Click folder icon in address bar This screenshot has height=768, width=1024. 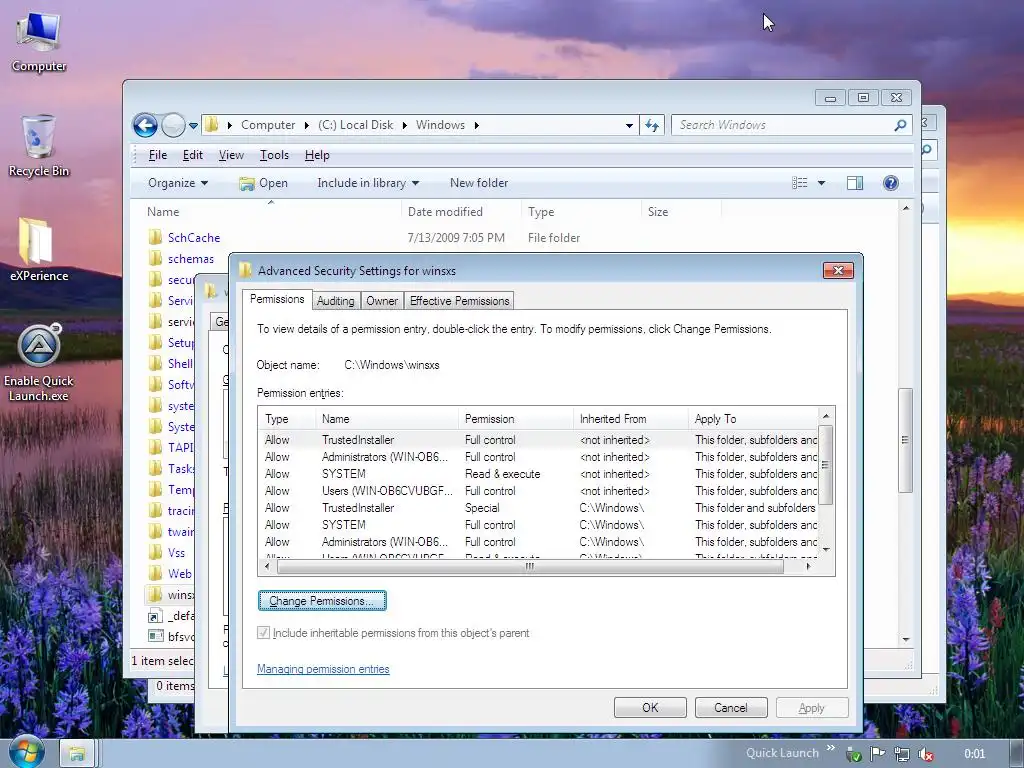[x=212, y=125]
